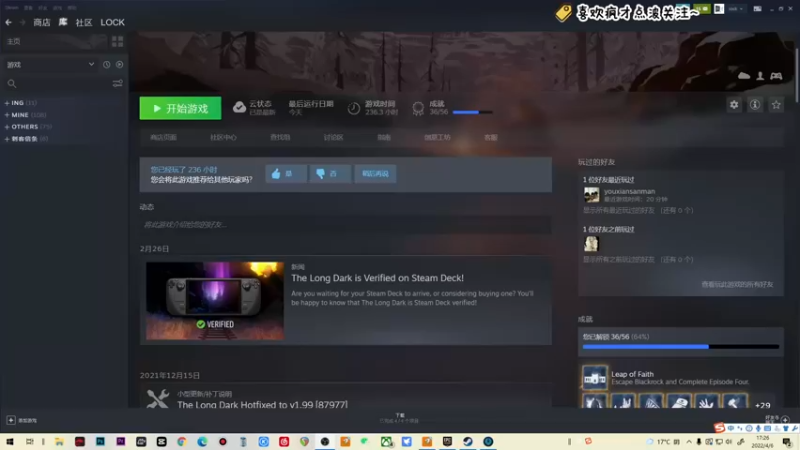Open the game settings gear icon
Image resolution: width=800 pixels, height=450 pixels.
pos(734,105)
